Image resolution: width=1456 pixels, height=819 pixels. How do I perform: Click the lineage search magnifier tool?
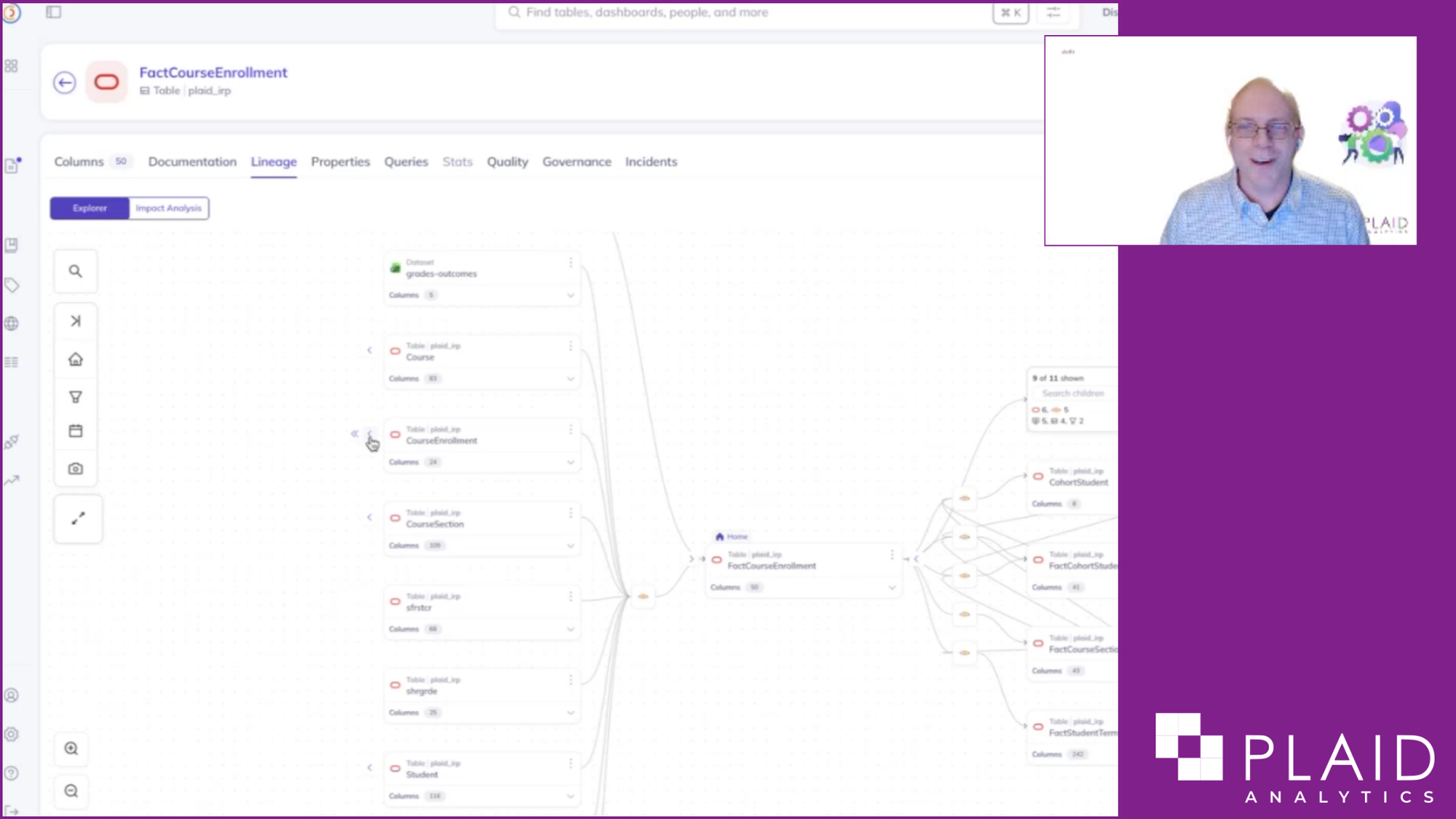click(75, 272)
